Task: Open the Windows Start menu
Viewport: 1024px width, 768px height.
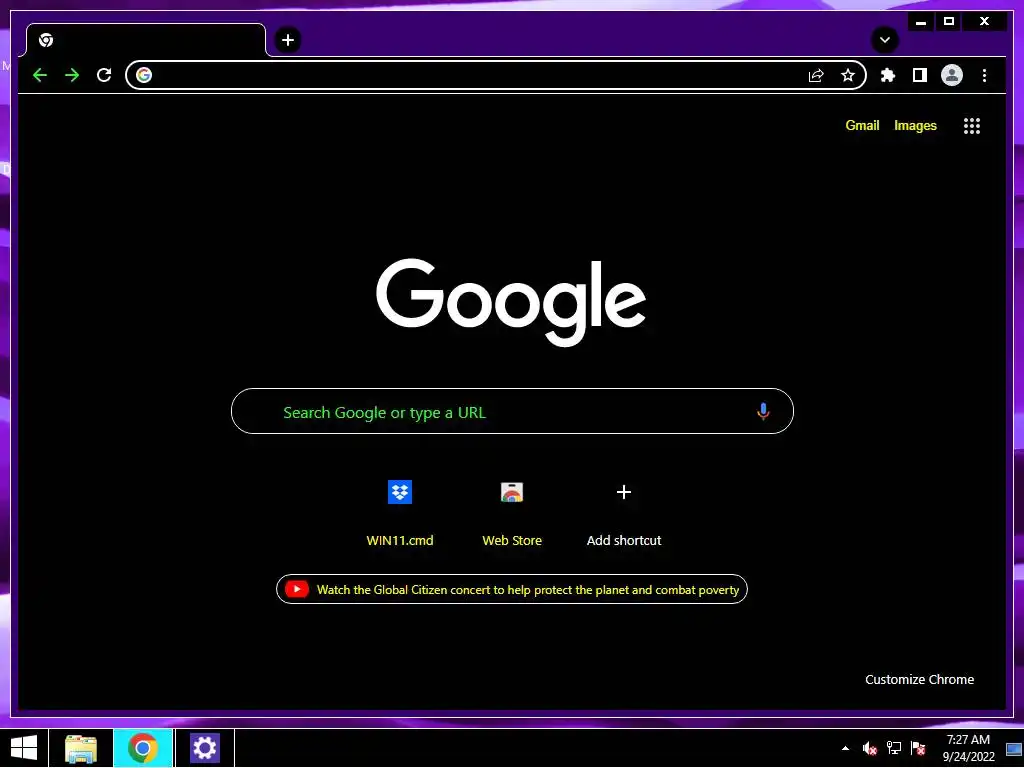Action: click(24, 748)
